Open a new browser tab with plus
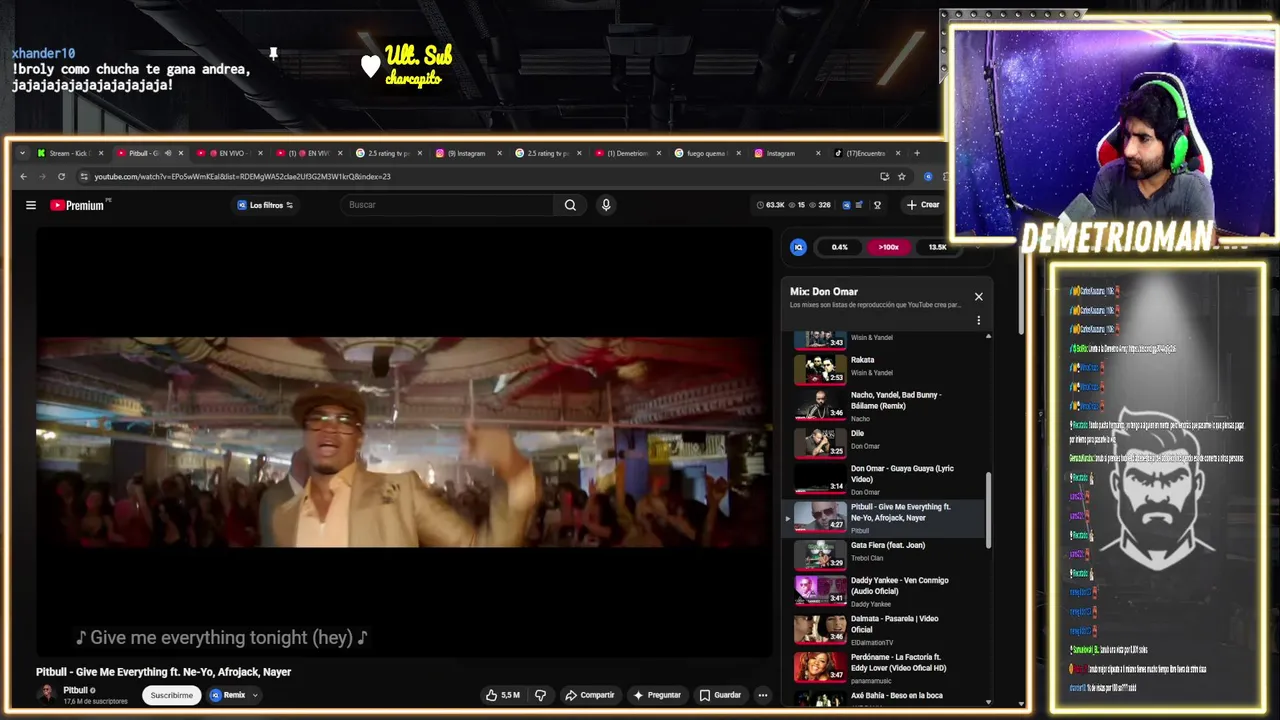 [916, 153]
